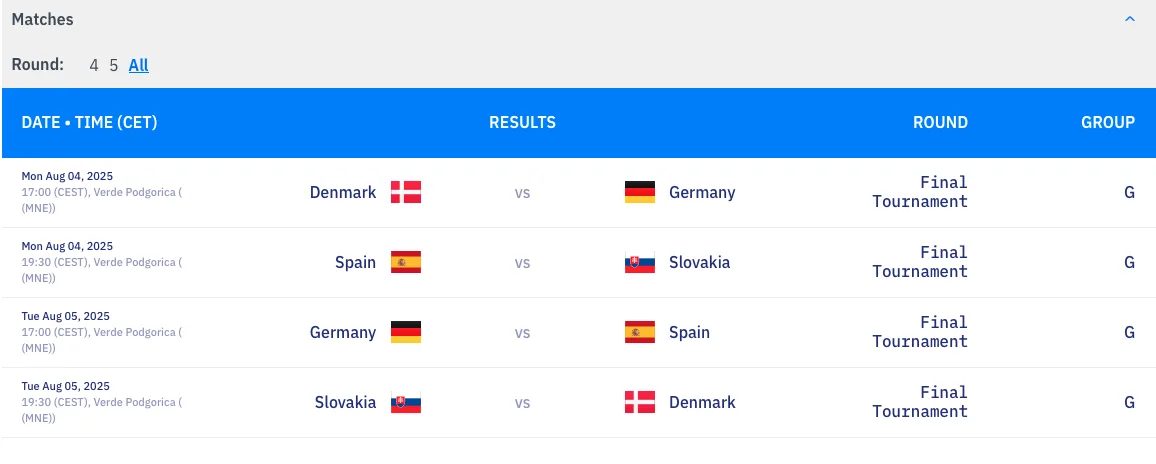
Task: Click vs result of Slovakia–Denmark match
Action: point(522,402)
